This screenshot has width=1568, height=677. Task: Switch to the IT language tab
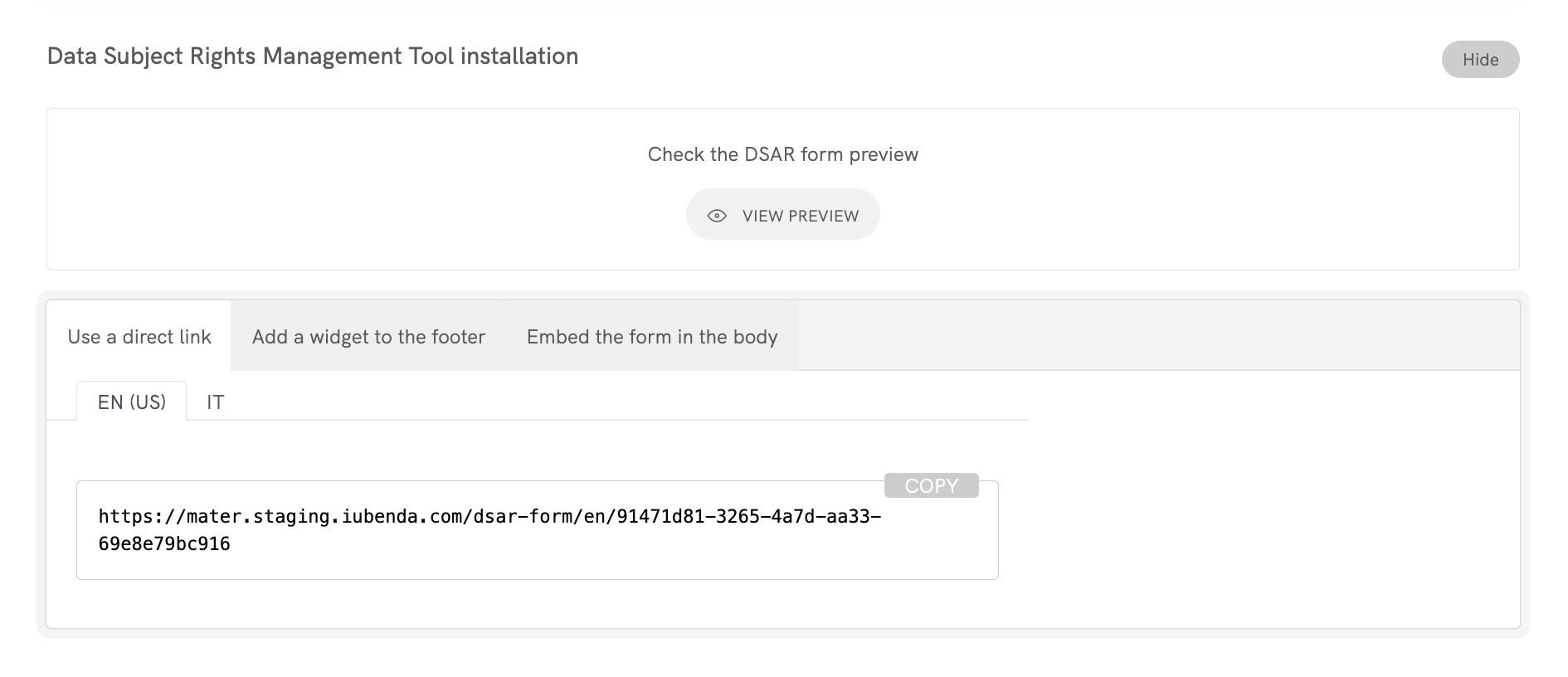216,402
